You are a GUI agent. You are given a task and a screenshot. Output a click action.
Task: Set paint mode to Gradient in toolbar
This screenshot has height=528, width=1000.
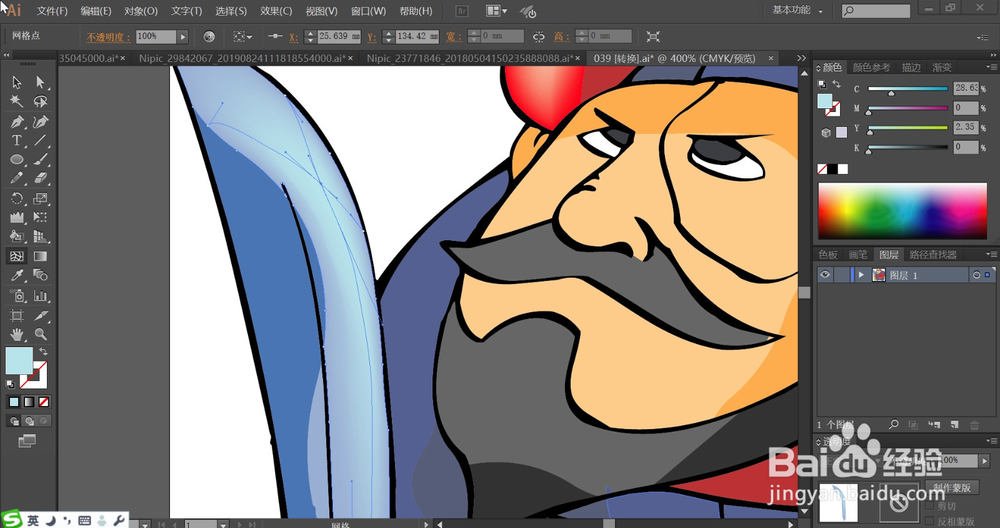(29, 402)
